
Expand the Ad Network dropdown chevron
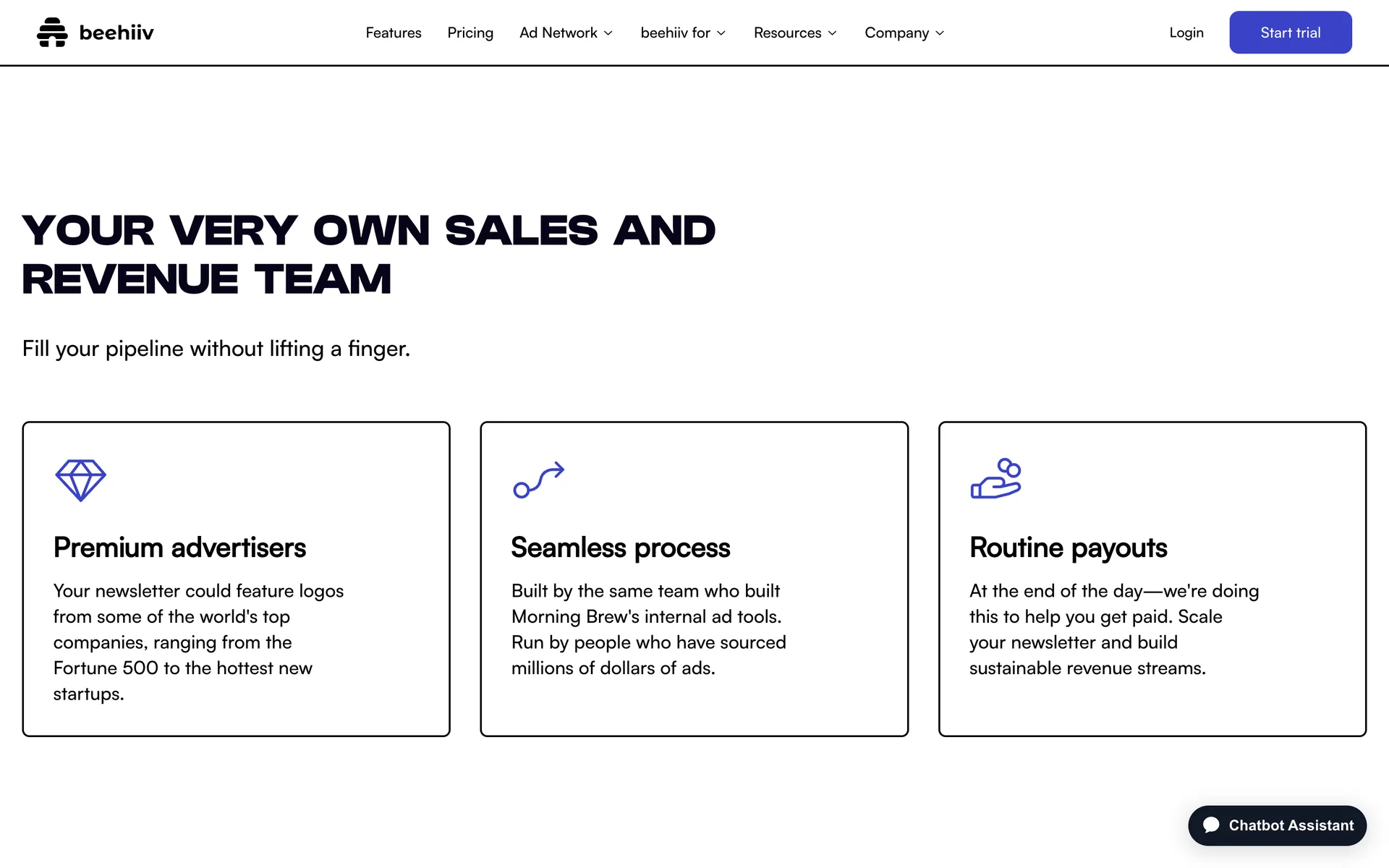click(x=608, y=33)
